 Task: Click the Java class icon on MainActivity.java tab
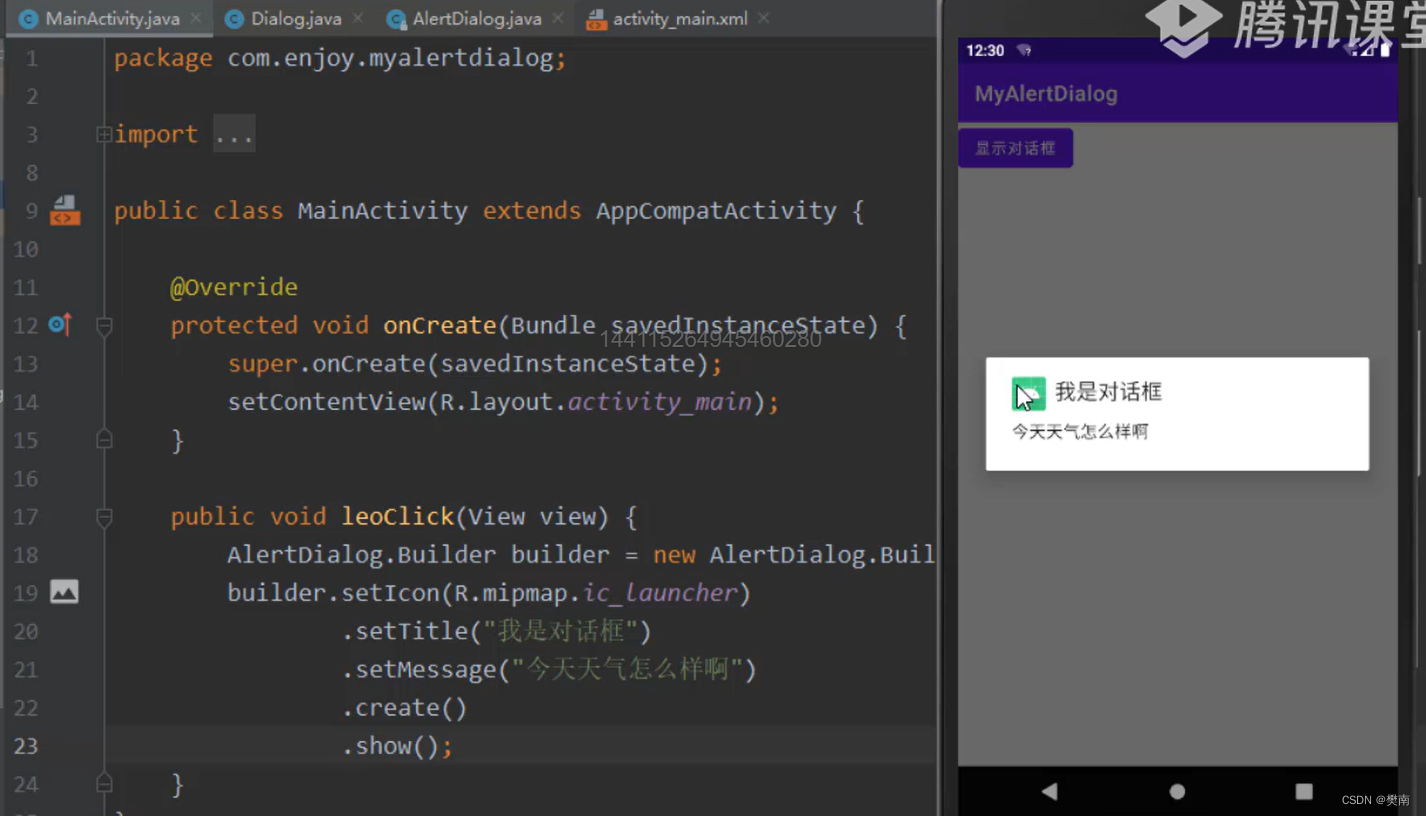[29, 19]
